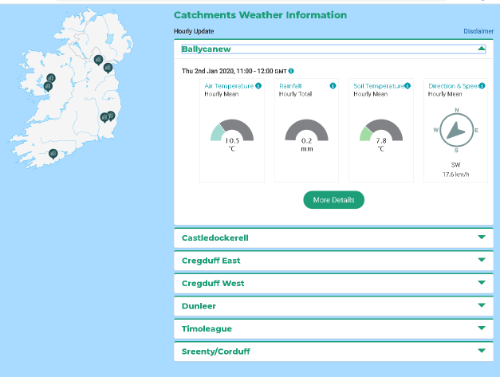
Task: Click the Hourly Update text
Action: [194, 31]
